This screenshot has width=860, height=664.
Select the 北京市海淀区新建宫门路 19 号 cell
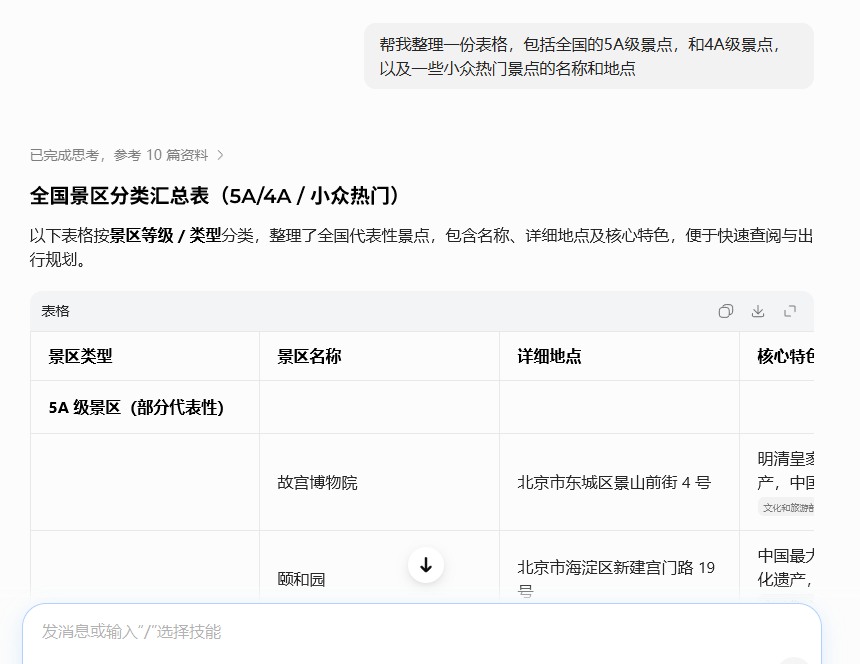[x=619, y=568]
